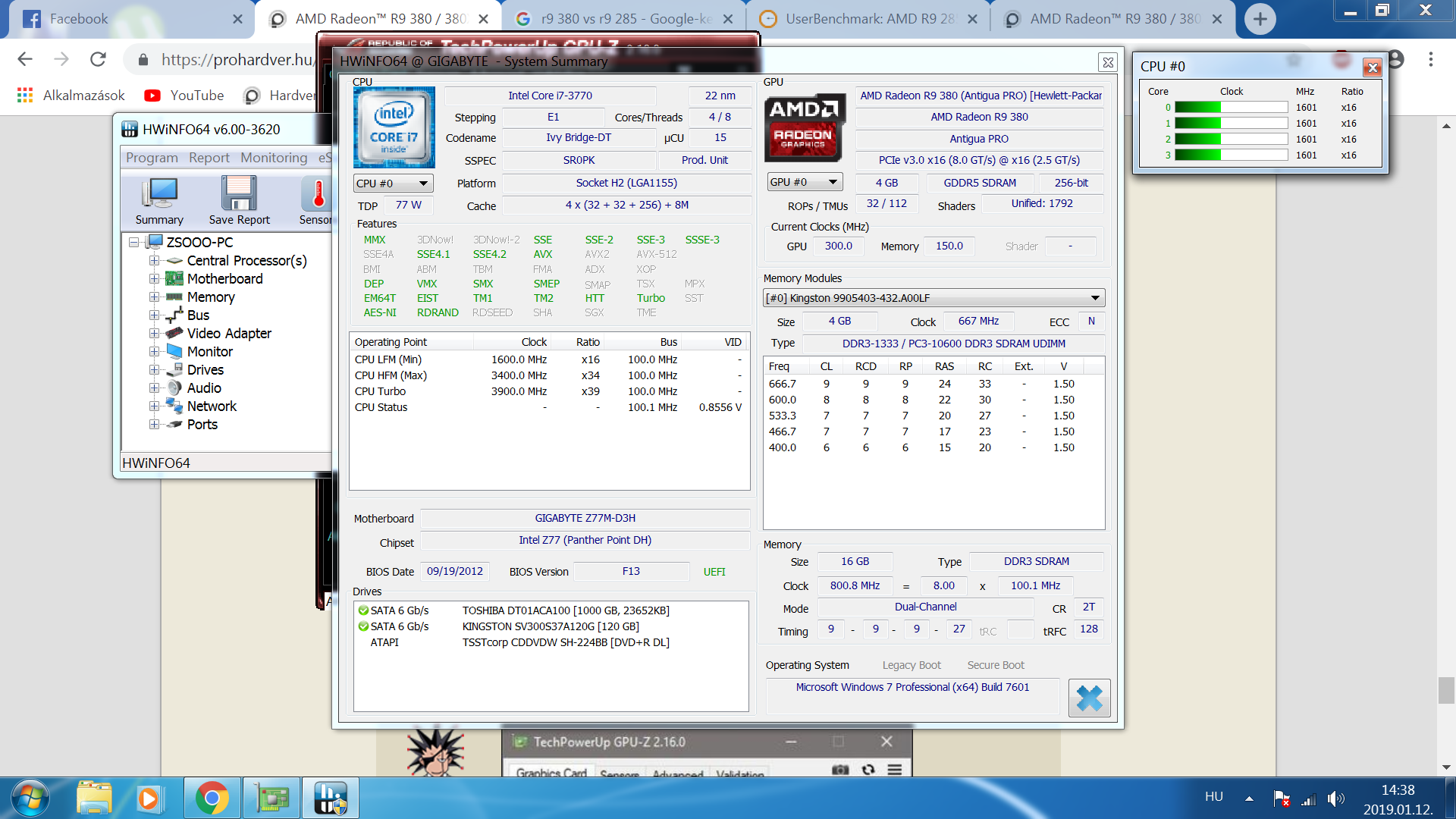Open the GPU-Z hamburger menu icon
1456x819 pixels.
pyautogui.click(x=895, y=769)
